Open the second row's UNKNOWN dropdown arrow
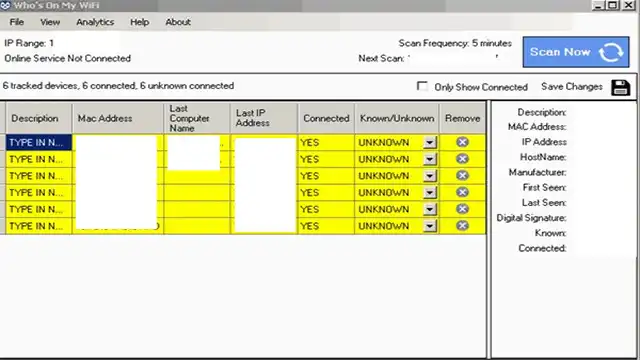 click(x=430, y=159)
